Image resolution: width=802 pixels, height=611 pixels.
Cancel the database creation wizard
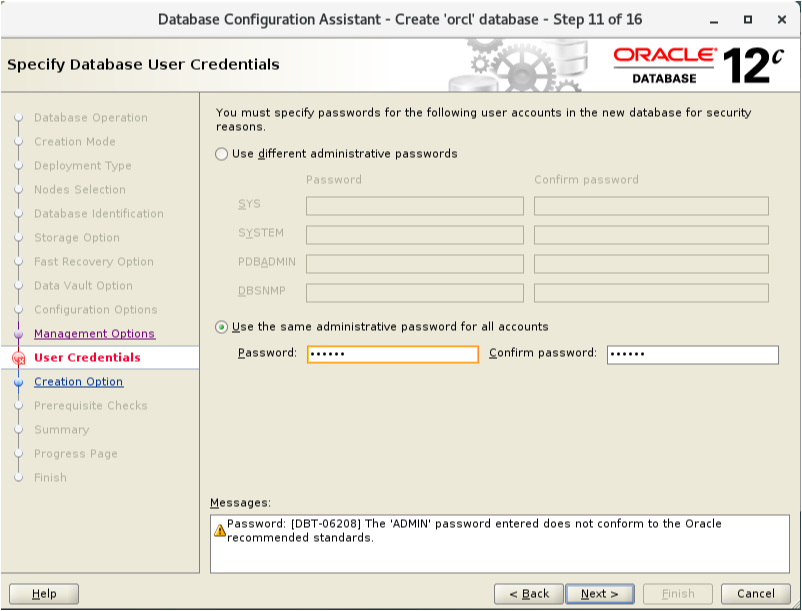[x=755, y=594]
